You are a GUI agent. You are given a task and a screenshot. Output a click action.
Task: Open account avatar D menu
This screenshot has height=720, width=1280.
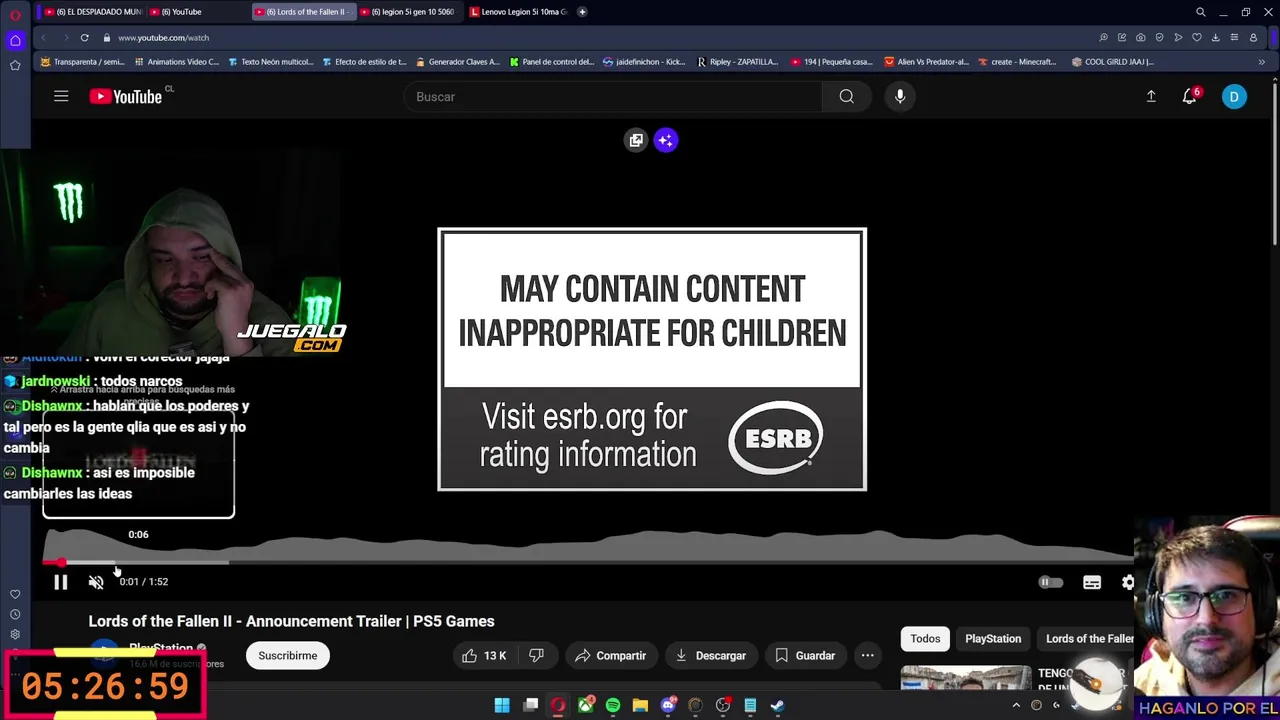[1234, 97]
